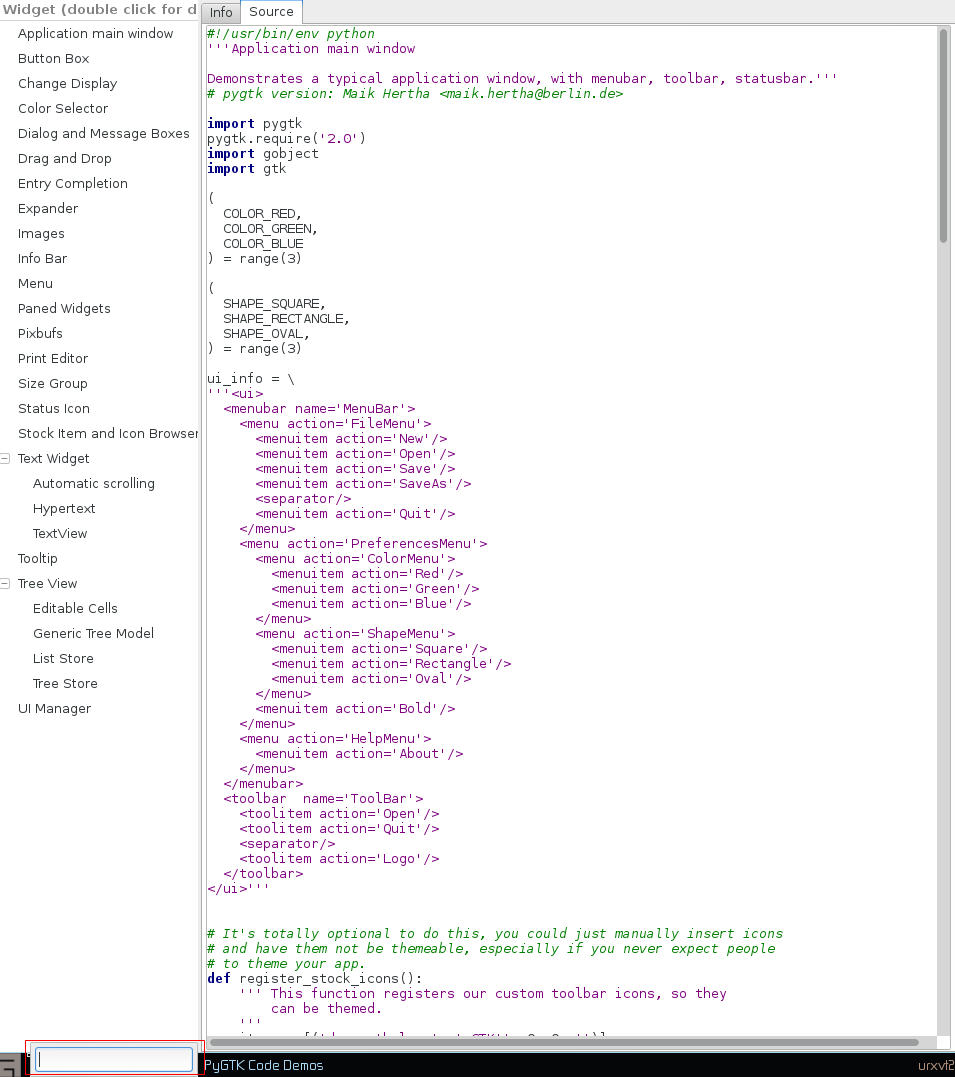Image resolution: width=955 pixels, height=1077 pixels.
Task: Choose Generic Tree Model entry
Action: 93,633
